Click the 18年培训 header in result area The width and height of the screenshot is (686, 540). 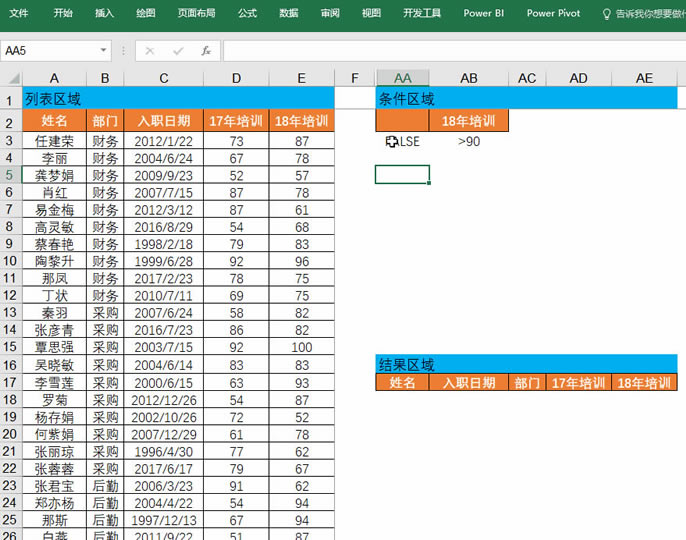(x=644, y=382)
